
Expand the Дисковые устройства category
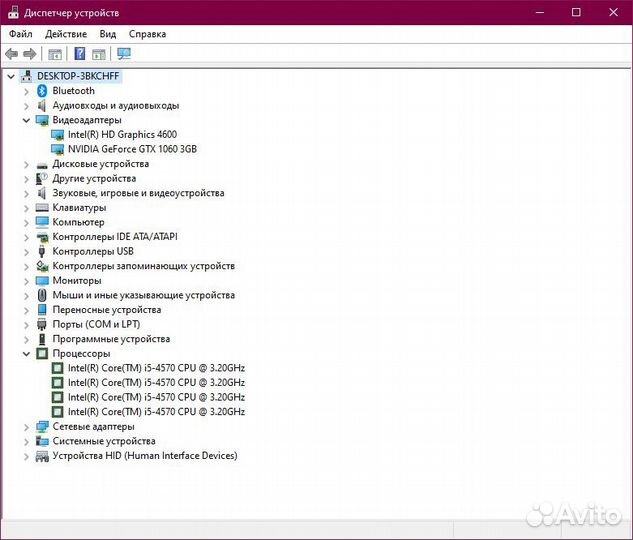click(26, 164)
